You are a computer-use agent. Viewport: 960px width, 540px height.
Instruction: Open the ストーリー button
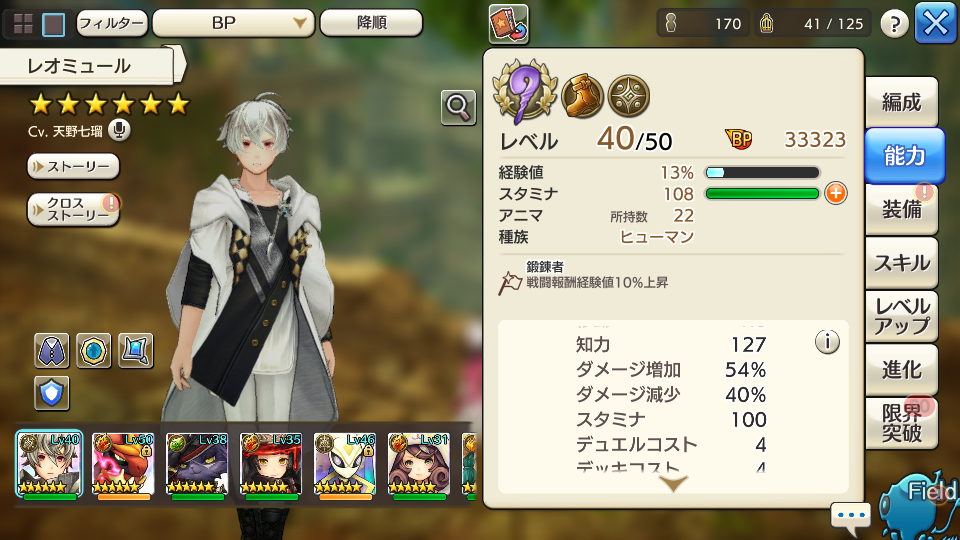tap(73, 167)
